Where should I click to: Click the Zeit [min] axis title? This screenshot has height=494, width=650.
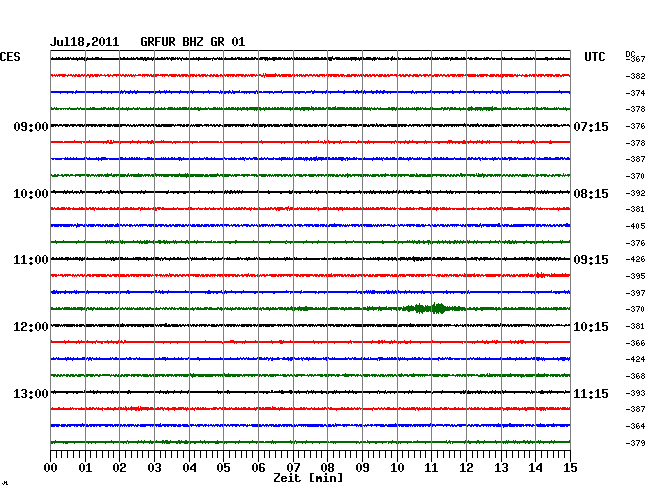[308, 478]
